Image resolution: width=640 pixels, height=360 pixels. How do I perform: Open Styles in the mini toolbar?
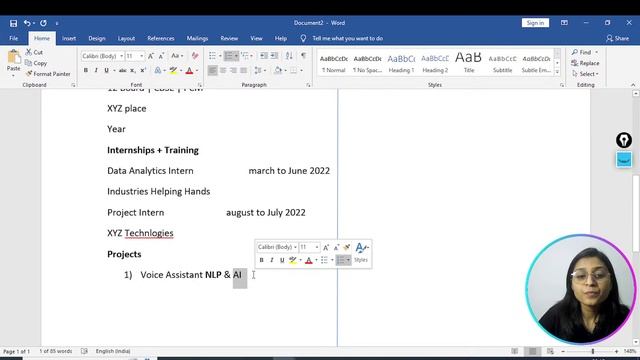coord(361,252)
